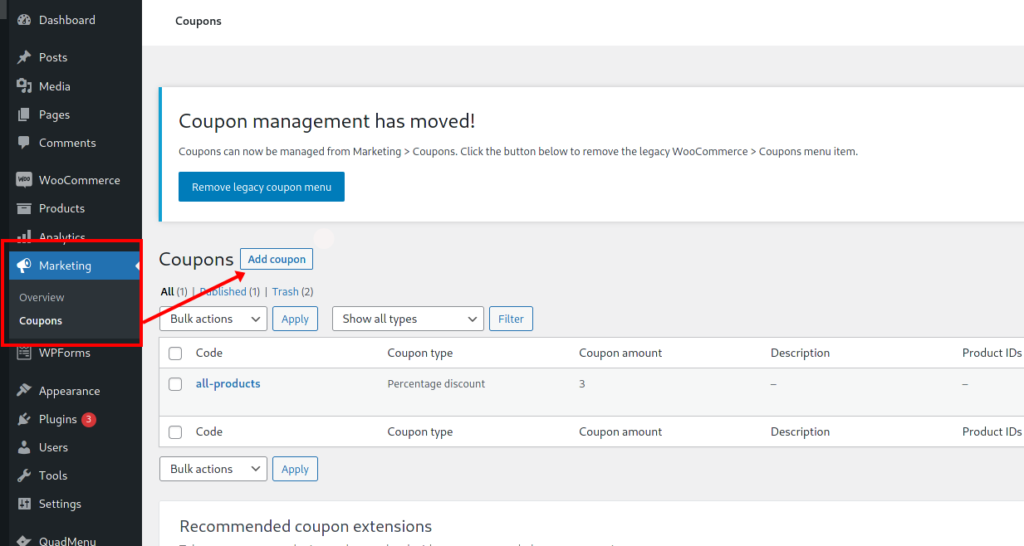This screenshot has height=546, width=1024.
Task: Show Trash (2) coupons filter
Action: [293, 291]
